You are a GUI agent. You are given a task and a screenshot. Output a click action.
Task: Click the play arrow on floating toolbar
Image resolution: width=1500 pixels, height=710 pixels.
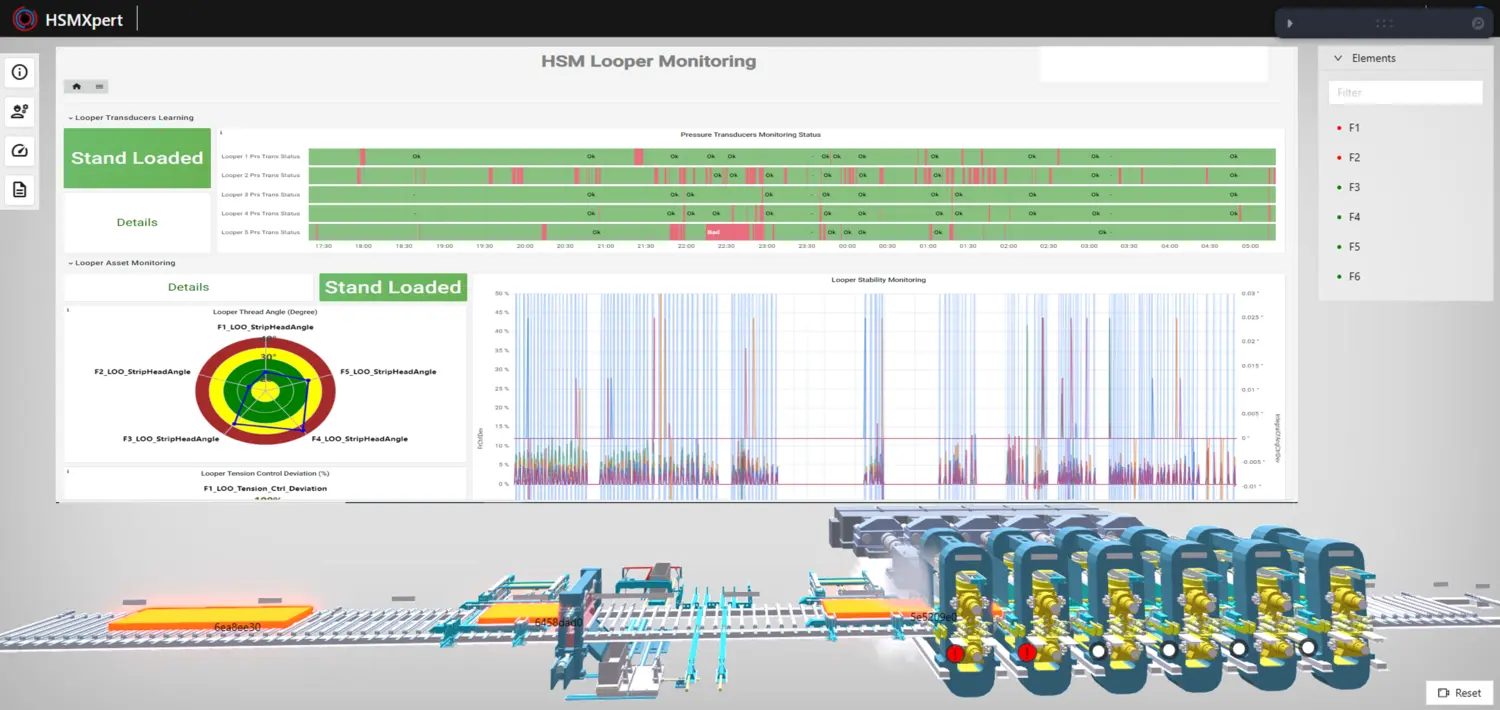tap(1290, 23)
